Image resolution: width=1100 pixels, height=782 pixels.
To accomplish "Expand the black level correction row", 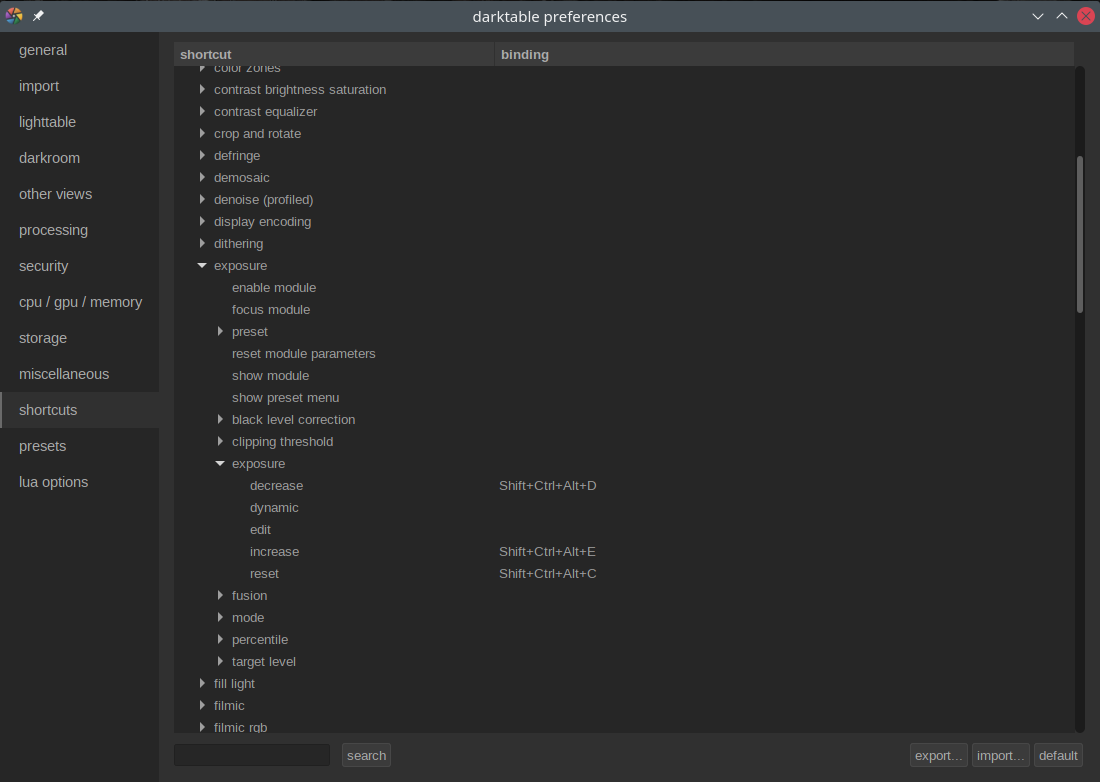I will [x=220, y=419].
